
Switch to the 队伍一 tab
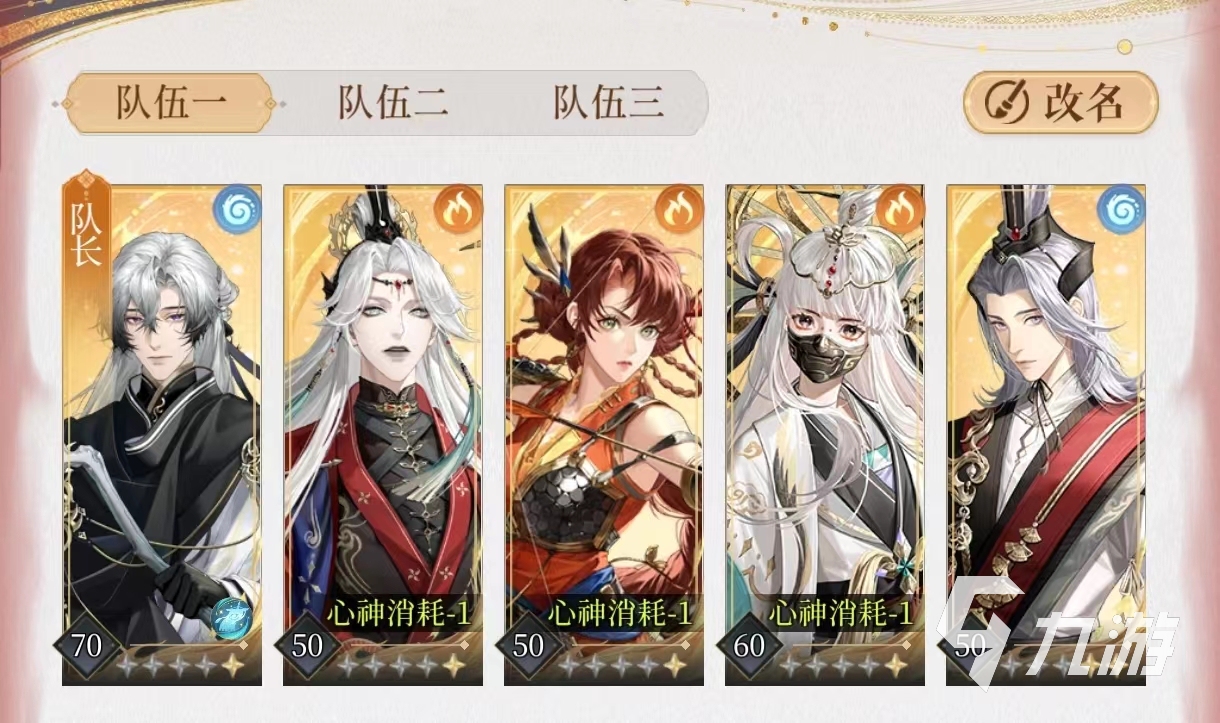169,103
